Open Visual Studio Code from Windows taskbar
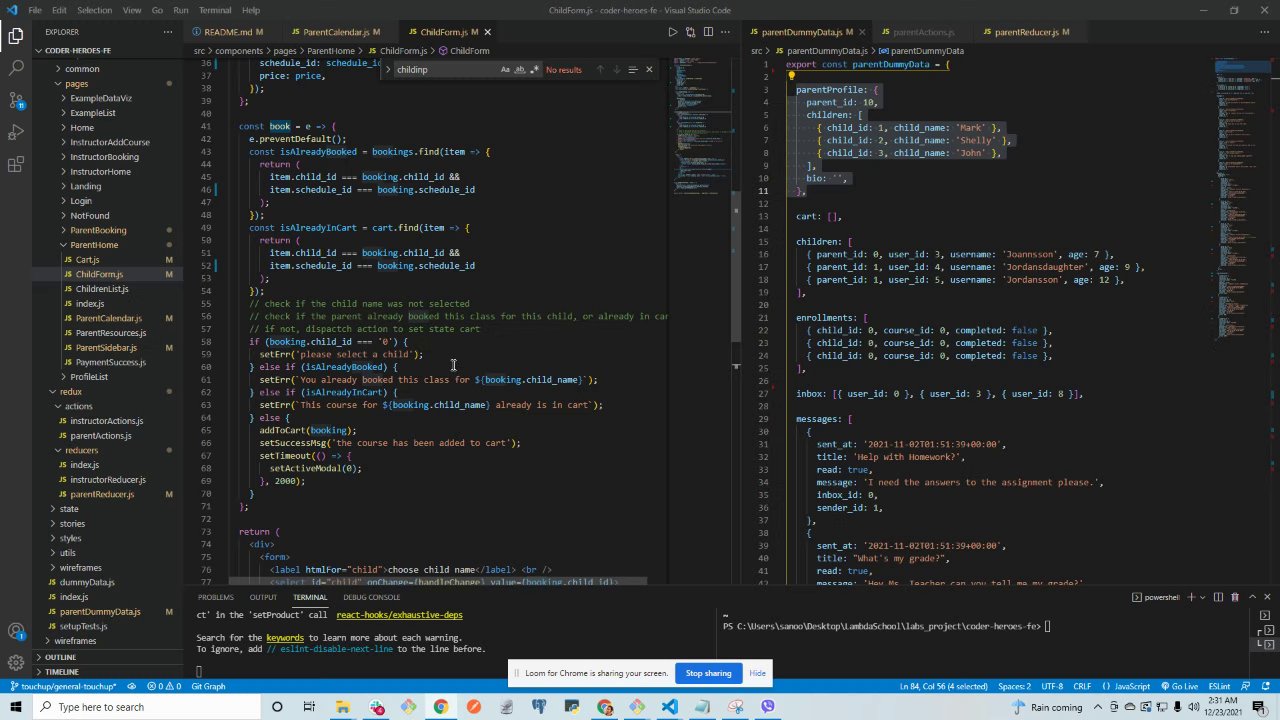The width and height of the screenshot is (1280, 720). click(x=669, y=707)
